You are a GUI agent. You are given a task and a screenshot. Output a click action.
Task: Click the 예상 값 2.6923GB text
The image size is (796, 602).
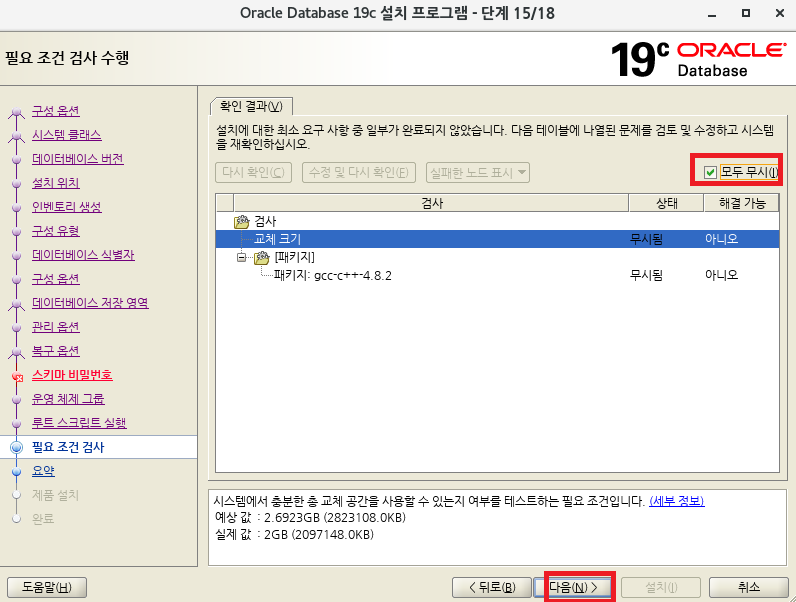click(310, 518)
